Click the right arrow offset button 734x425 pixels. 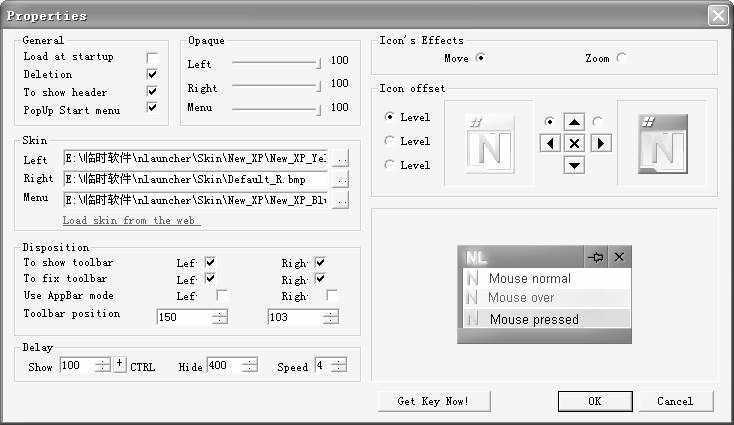click(x=600, y=143)
